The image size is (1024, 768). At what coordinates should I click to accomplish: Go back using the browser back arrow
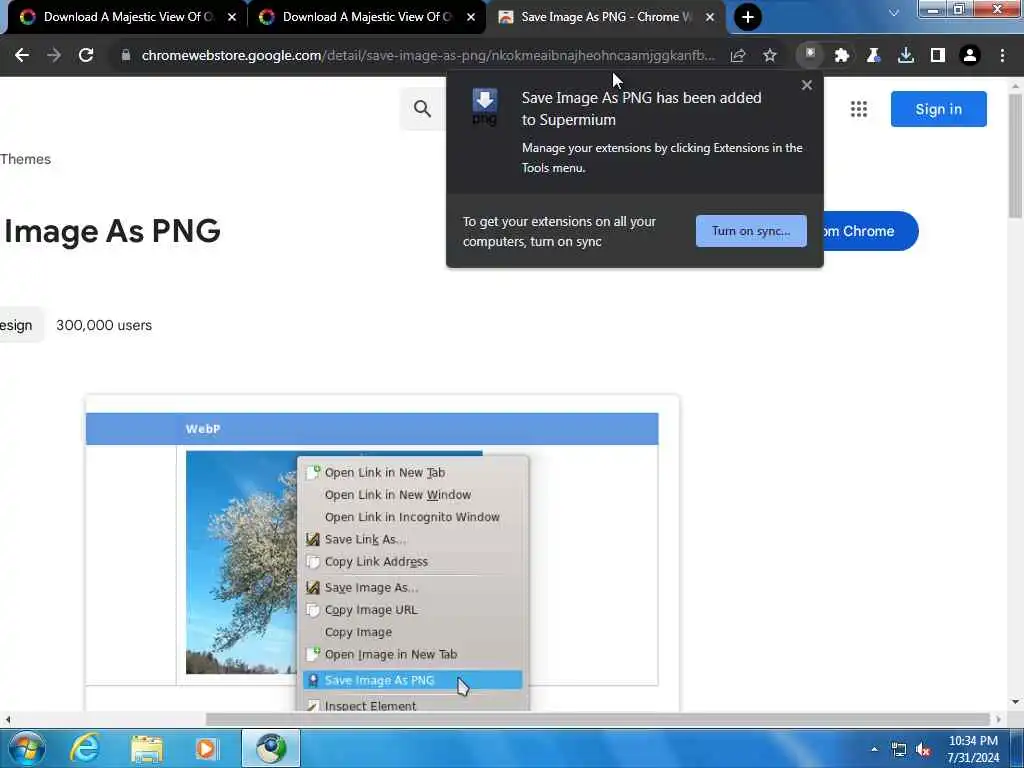pyautogui.click(x=22, y=56)
